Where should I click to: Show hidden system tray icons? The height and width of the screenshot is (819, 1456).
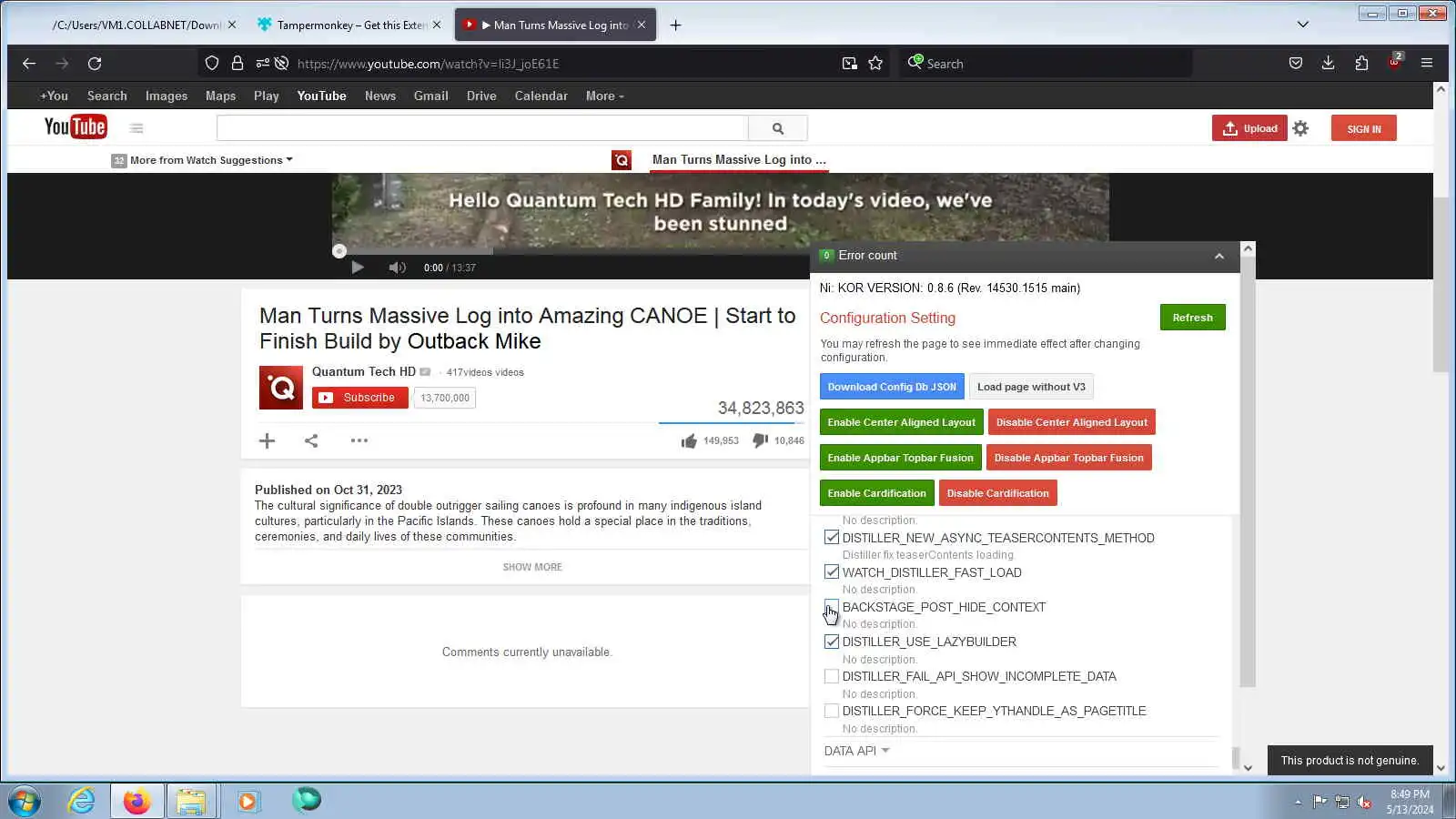pyautogui.click(x=1298, y=802)
